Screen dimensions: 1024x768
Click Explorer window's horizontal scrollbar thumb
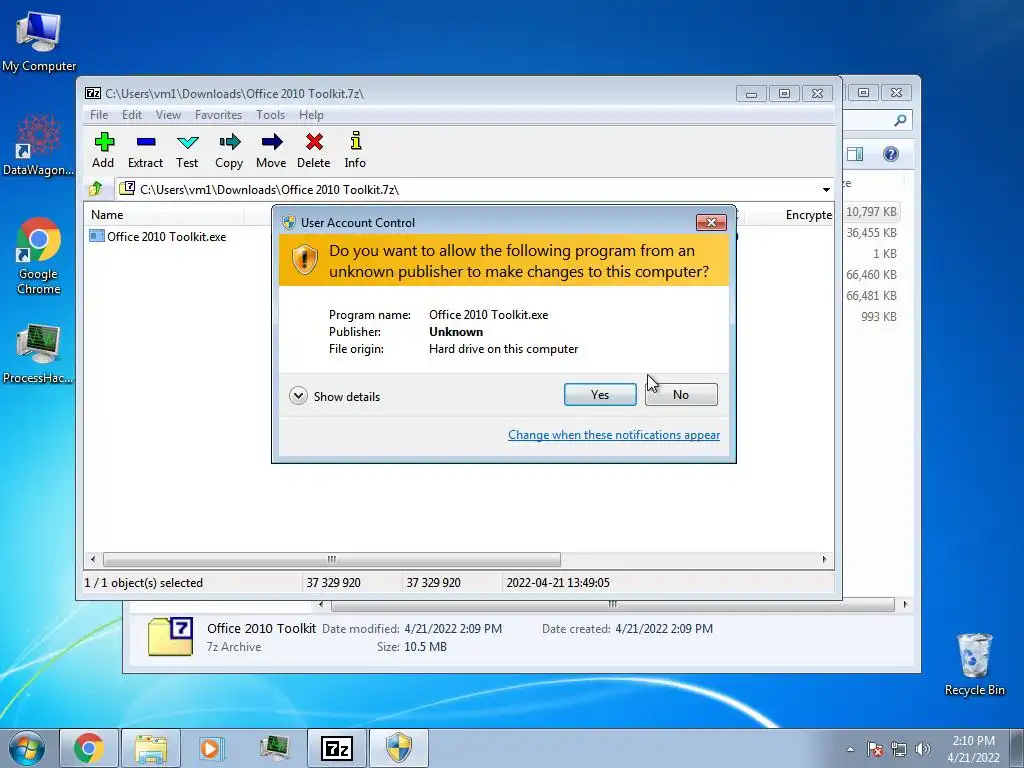pos(612,605)
